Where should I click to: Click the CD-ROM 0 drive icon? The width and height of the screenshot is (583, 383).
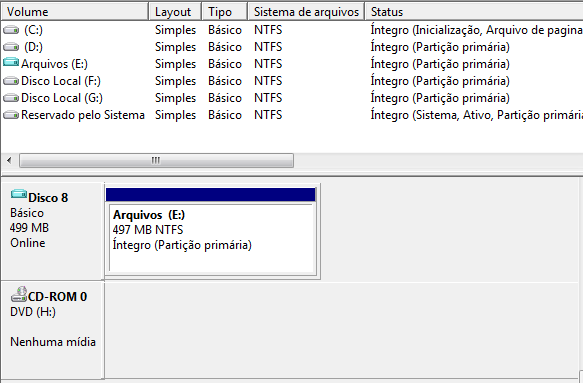coord(19,294)
